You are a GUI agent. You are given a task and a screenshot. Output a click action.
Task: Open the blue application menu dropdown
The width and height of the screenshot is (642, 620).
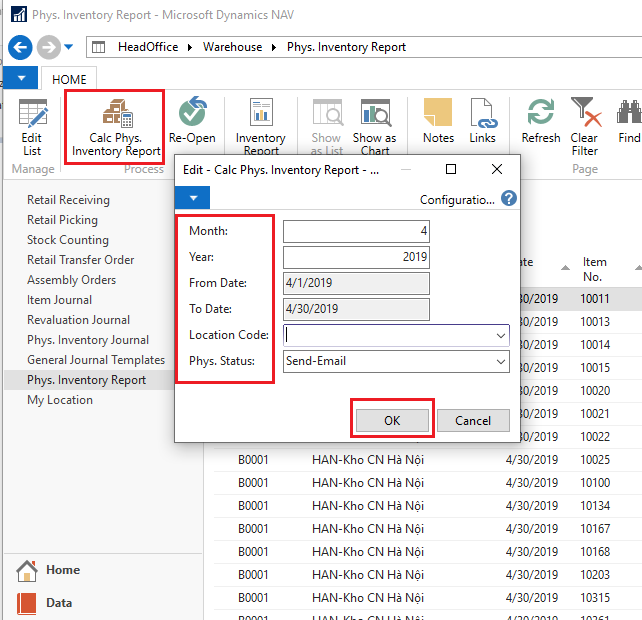tap(21, 78)
